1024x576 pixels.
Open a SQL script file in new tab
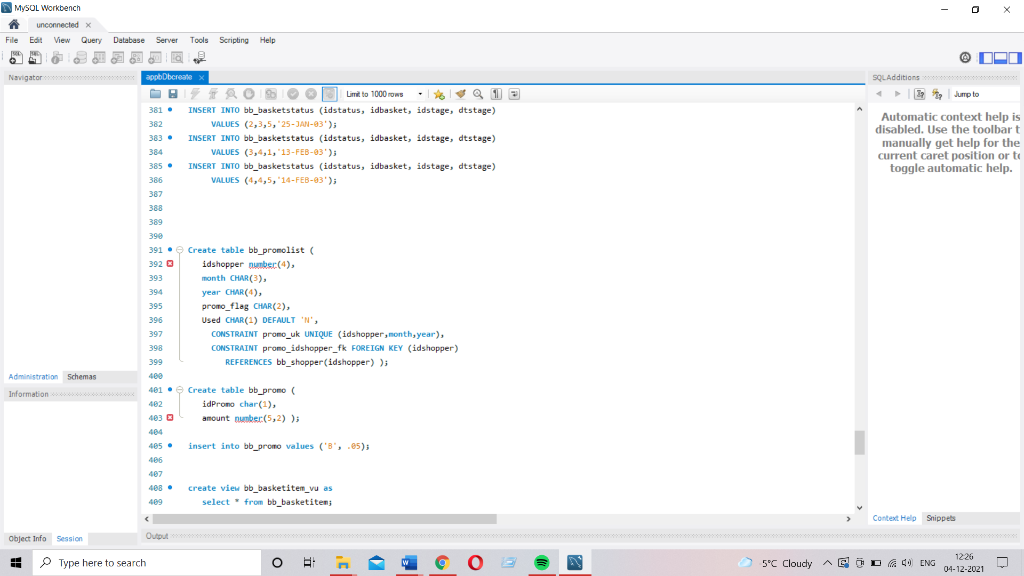click(34, 57)
